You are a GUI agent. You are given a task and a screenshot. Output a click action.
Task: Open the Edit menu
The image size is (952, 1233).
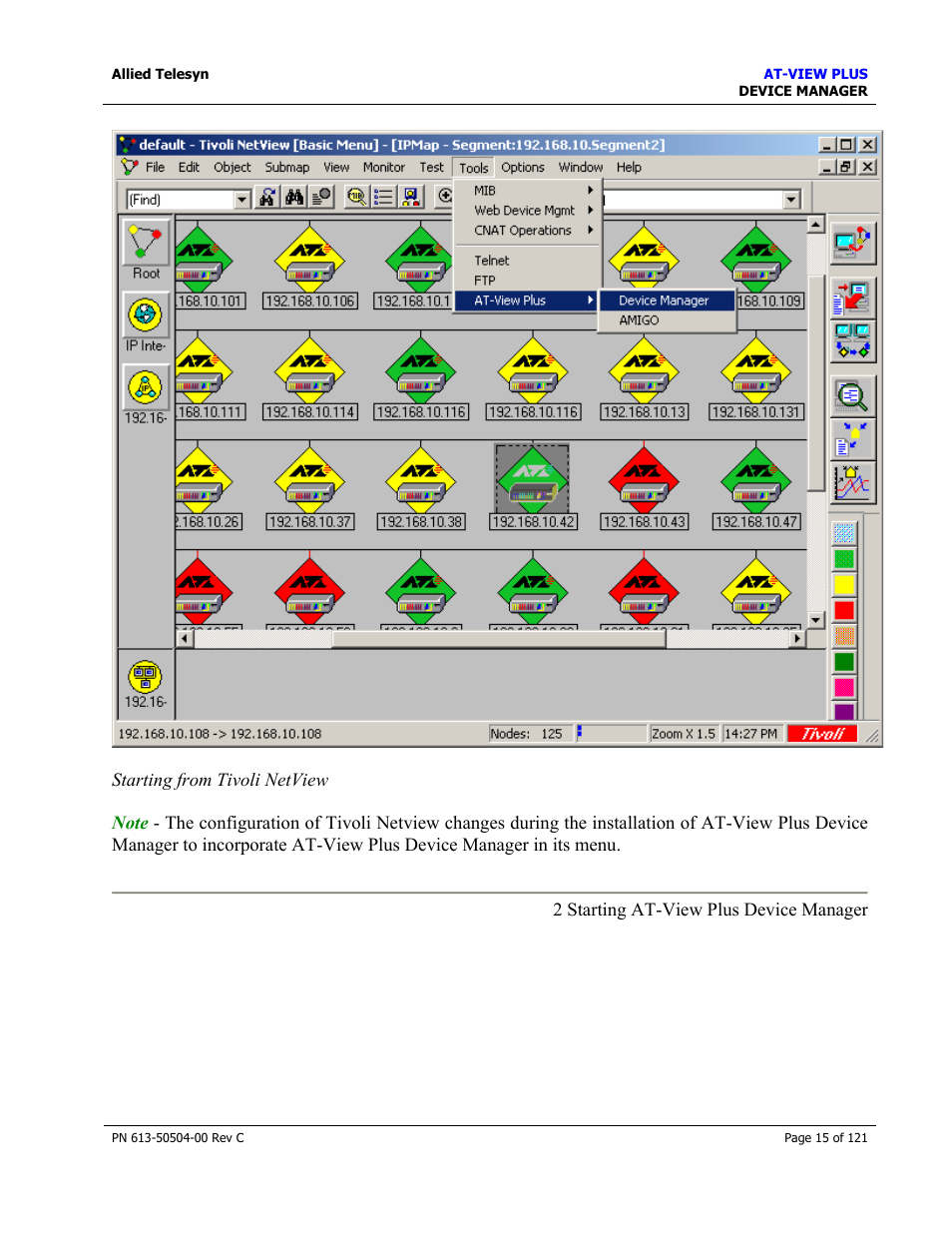coord(190,168)
